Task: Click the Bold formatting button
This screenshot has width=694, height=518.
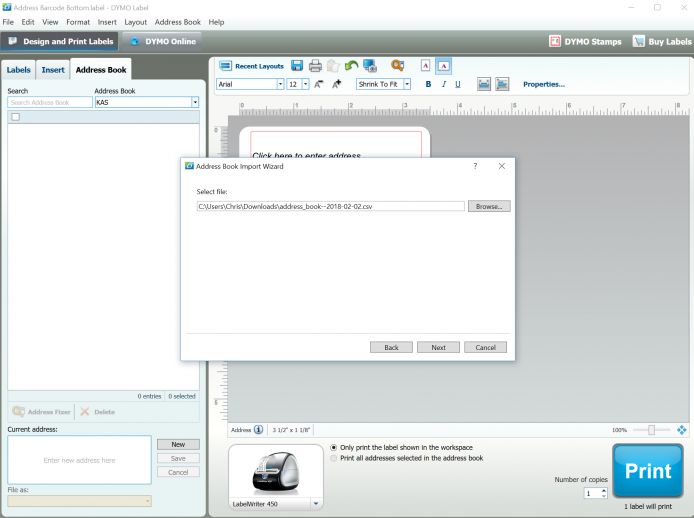Action: click(x=428, y=84)
